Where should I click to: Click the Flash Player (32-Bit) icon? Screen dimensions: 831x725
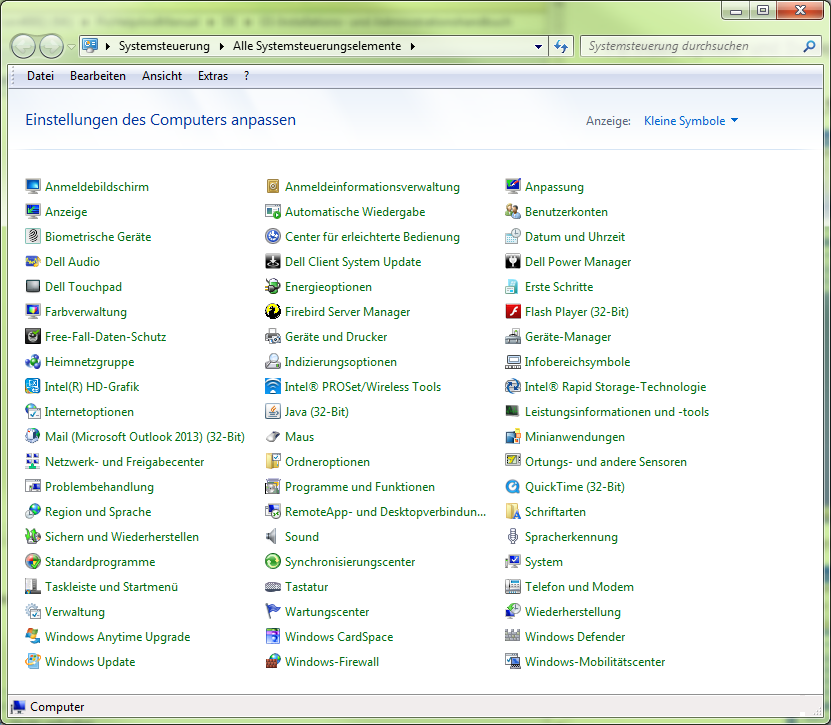coord(512,311)
